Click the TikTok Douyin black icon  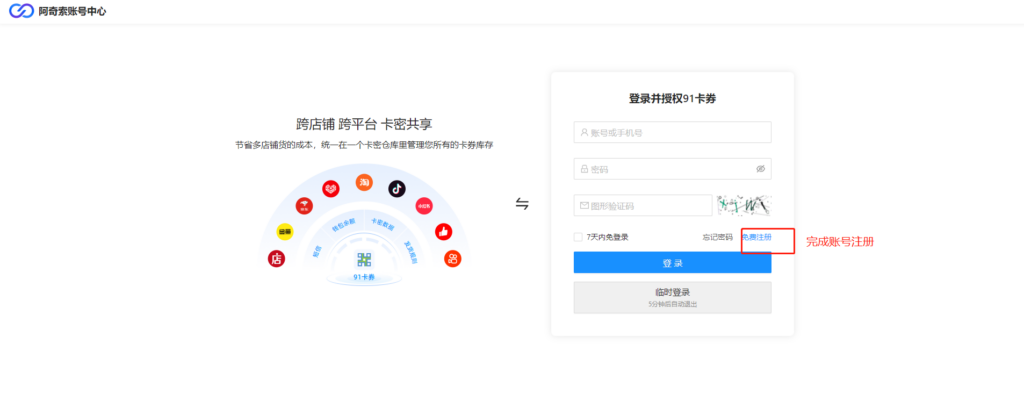pyautogui.click(x=396, y=189)
